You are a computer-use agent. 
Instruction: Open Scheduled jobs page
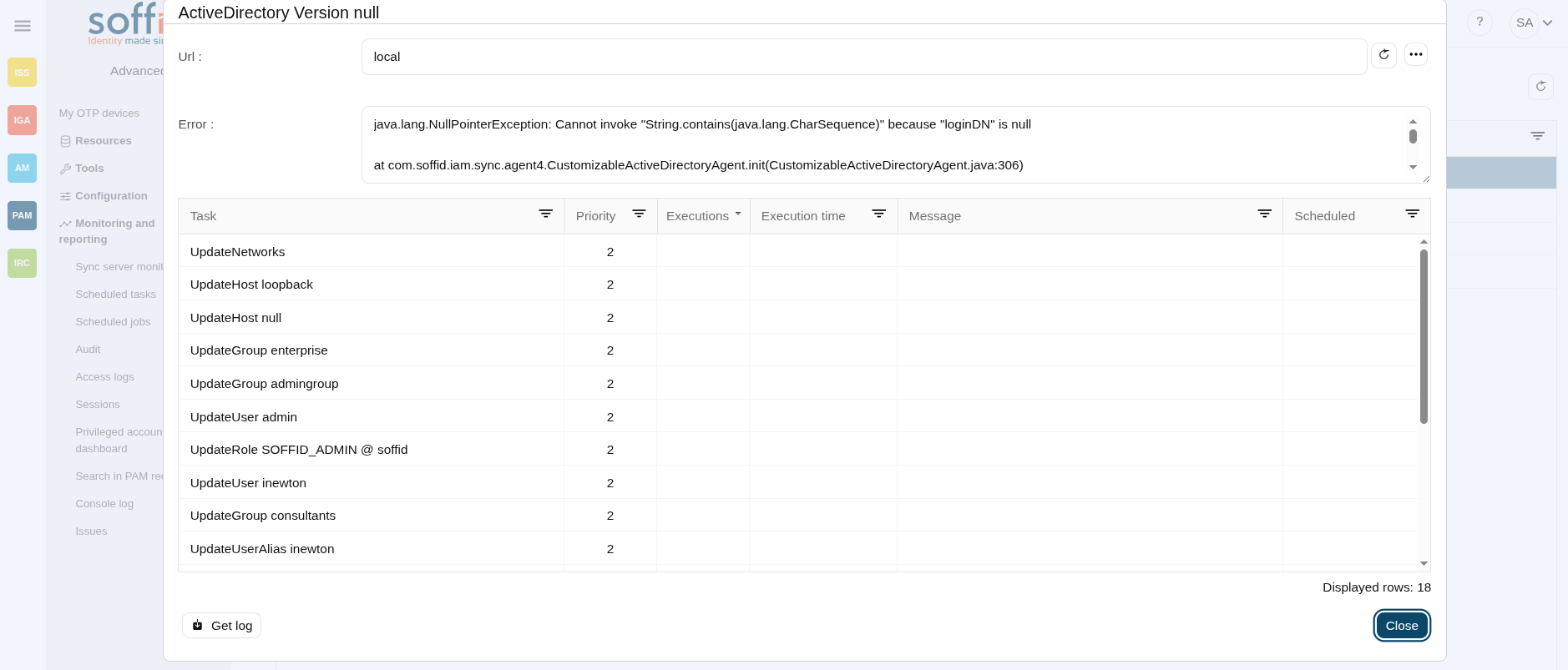coord(113,322)
